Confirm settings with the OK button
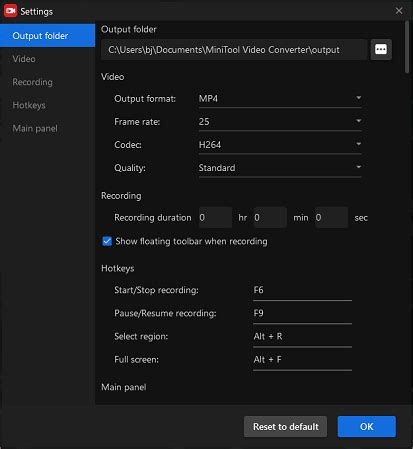The image size is (413, 449). coord(367,426)
